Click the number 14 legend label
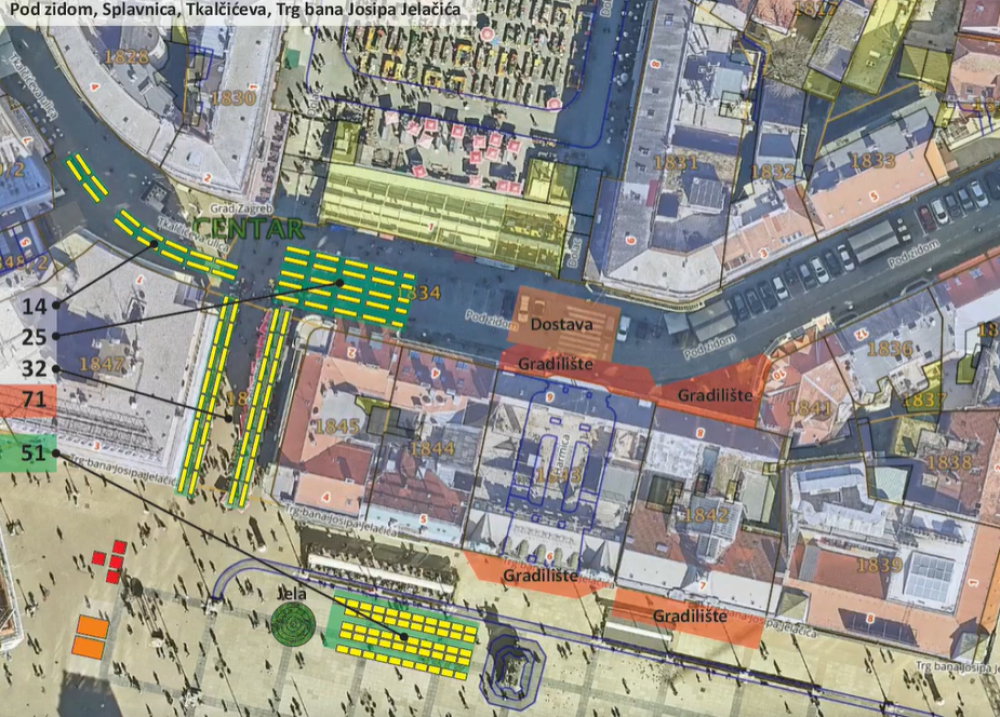This screenshot has width=1000, height=717. [x=33, y=305]
